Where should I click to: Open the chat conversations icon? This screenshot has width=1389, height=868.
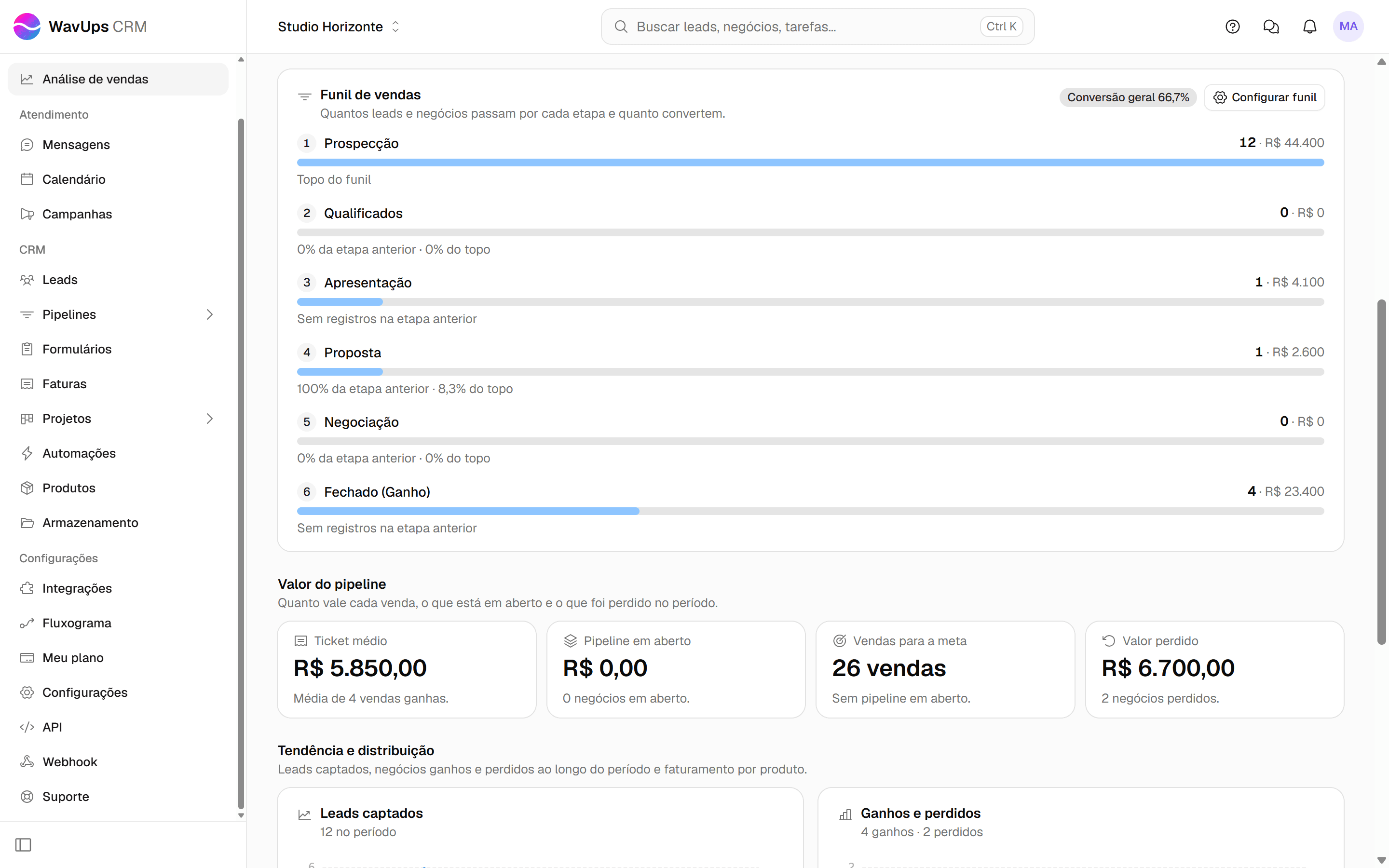1271,27
